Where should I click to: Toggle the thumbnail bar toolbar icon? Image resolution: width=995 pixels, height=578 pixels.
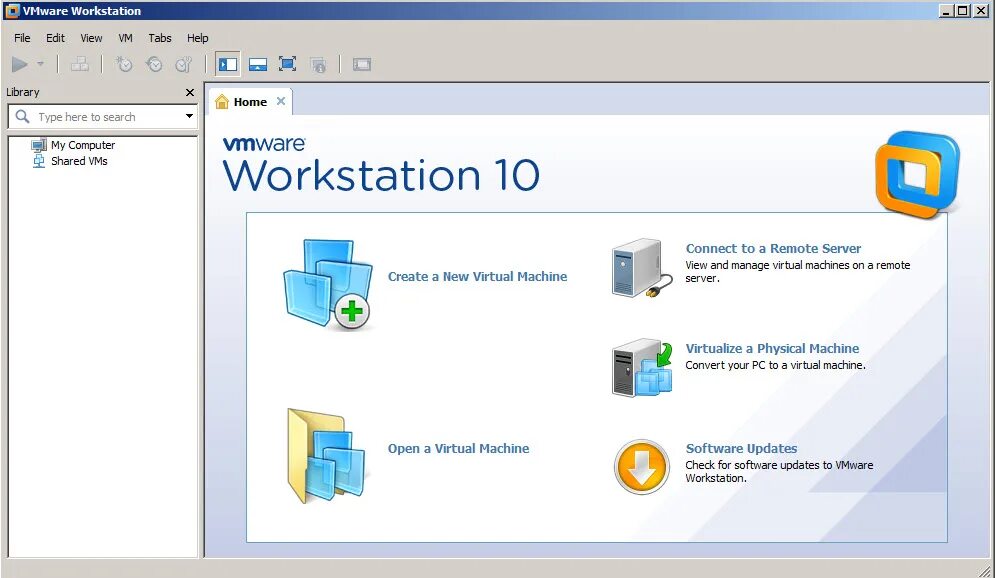tap(258, 64)
